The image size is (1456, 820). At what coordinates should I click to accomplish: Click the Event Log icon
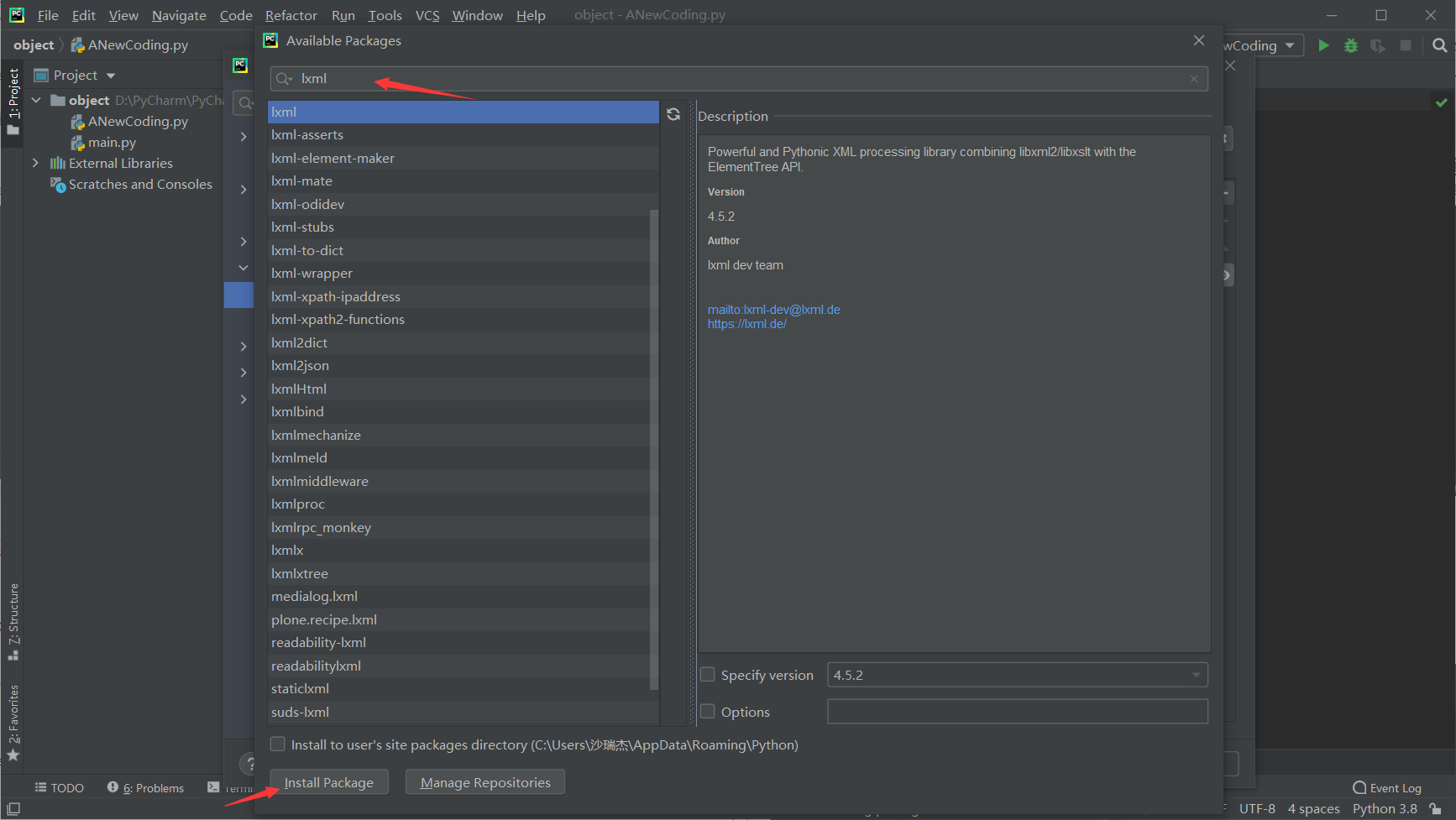[x=1359, y=788]
